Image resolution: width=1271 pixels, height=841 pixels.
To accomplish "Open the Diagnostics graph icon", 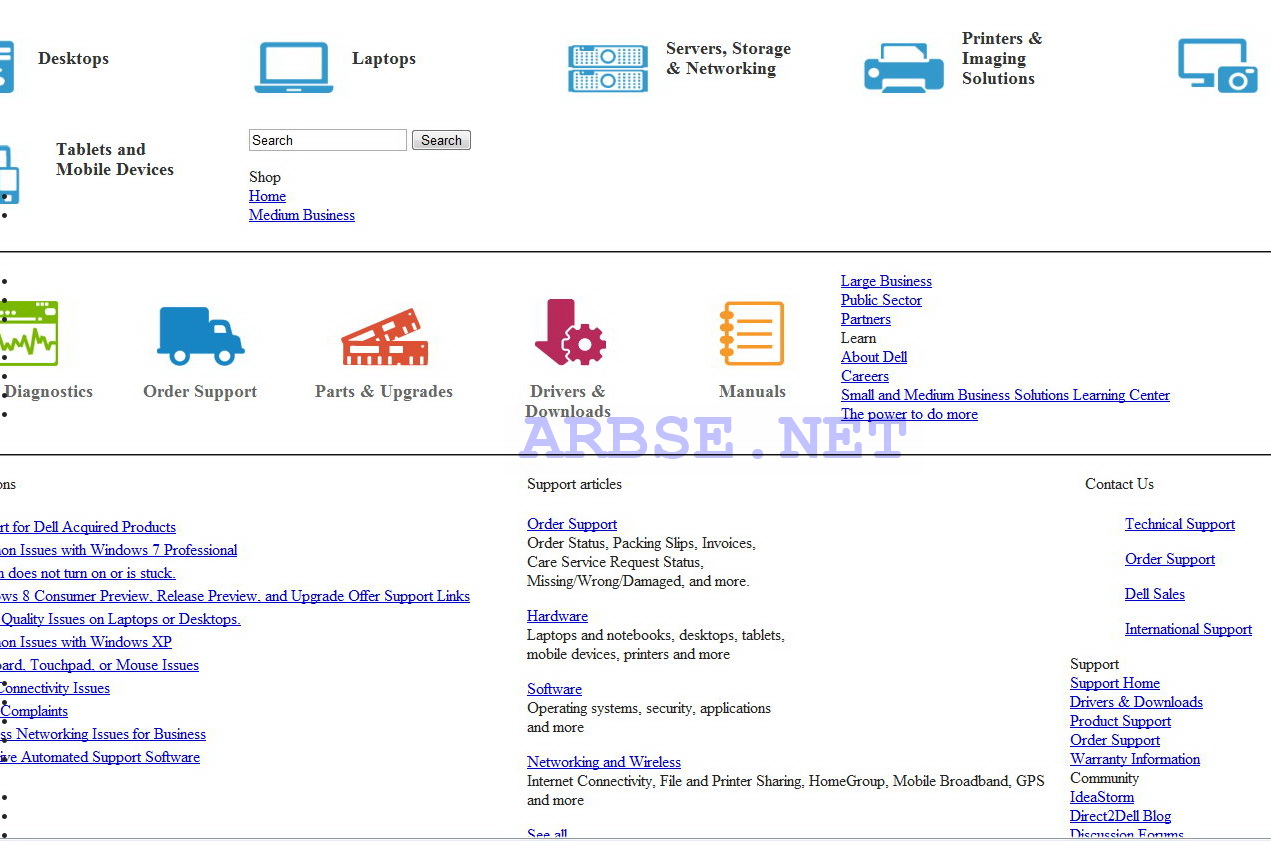I will pyautogui.click(x=29, y=333).
